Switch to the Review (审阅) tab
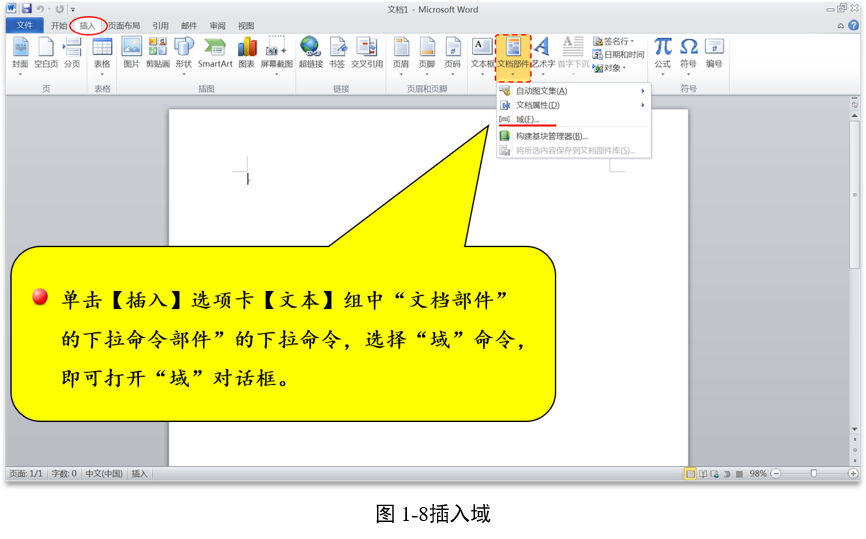Screen dimensions: 866x539 pos(218,25)
